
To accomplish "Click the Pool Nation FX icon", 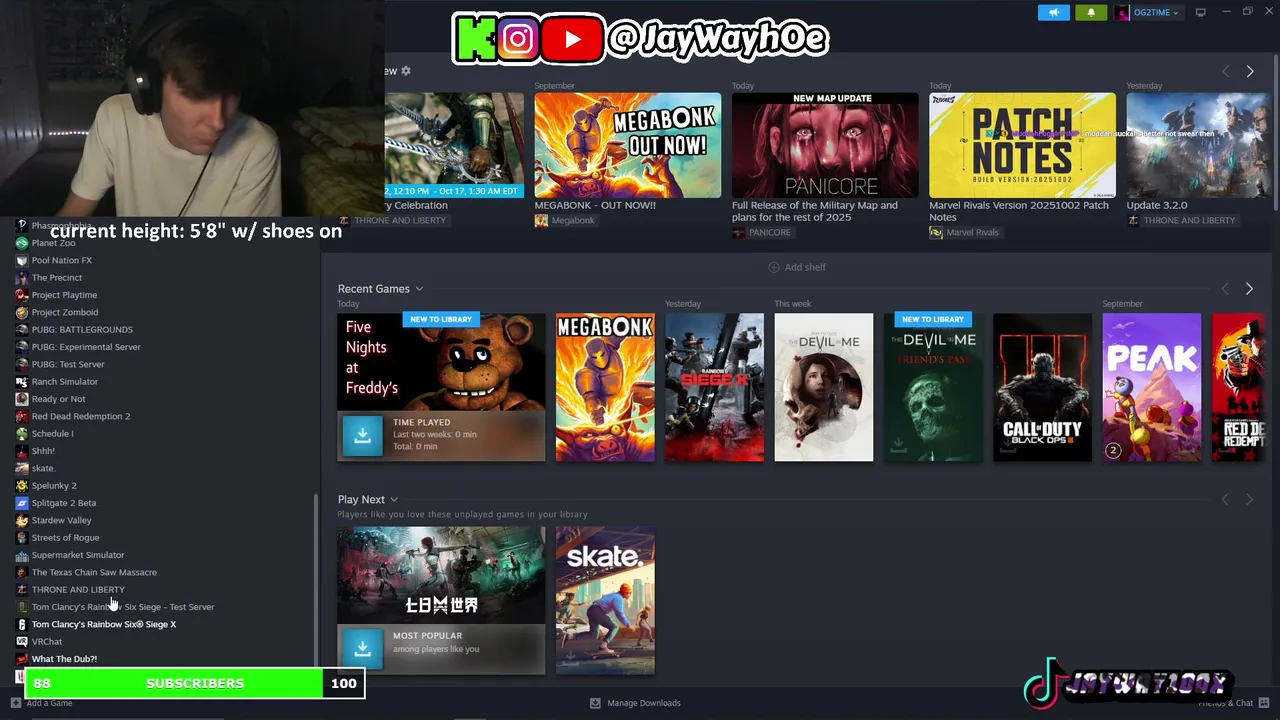I will pyautogui.click(x=22, y=260).
